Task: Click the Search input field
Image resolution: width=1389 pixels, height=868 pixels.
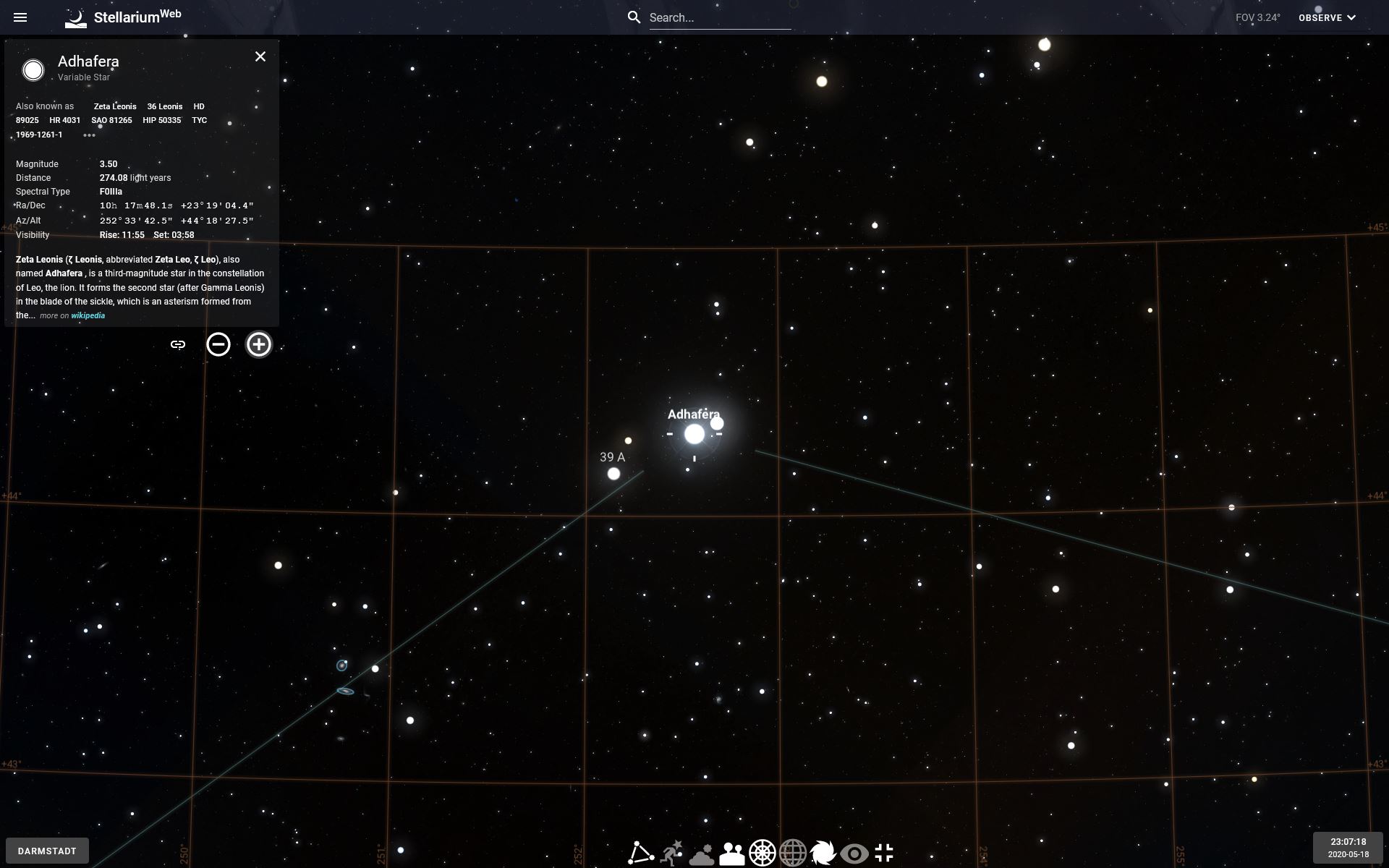Action: (719, 17)
